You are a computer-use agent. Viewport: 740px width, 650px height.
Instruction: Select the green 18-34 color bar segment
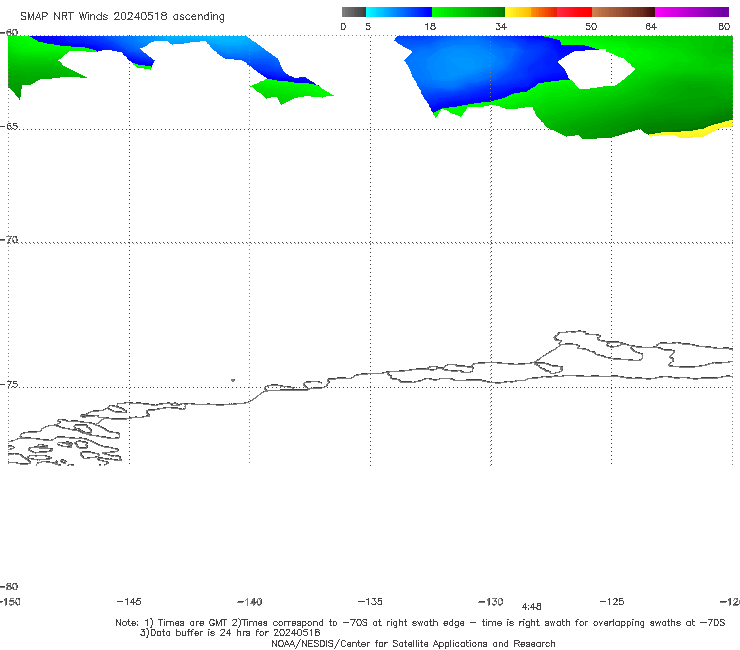click(468, 12)
